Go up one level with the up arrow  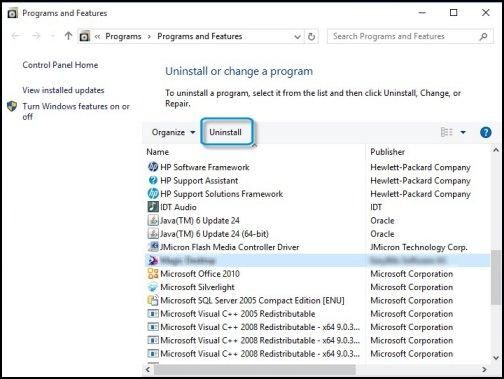(x=68, y=36)
